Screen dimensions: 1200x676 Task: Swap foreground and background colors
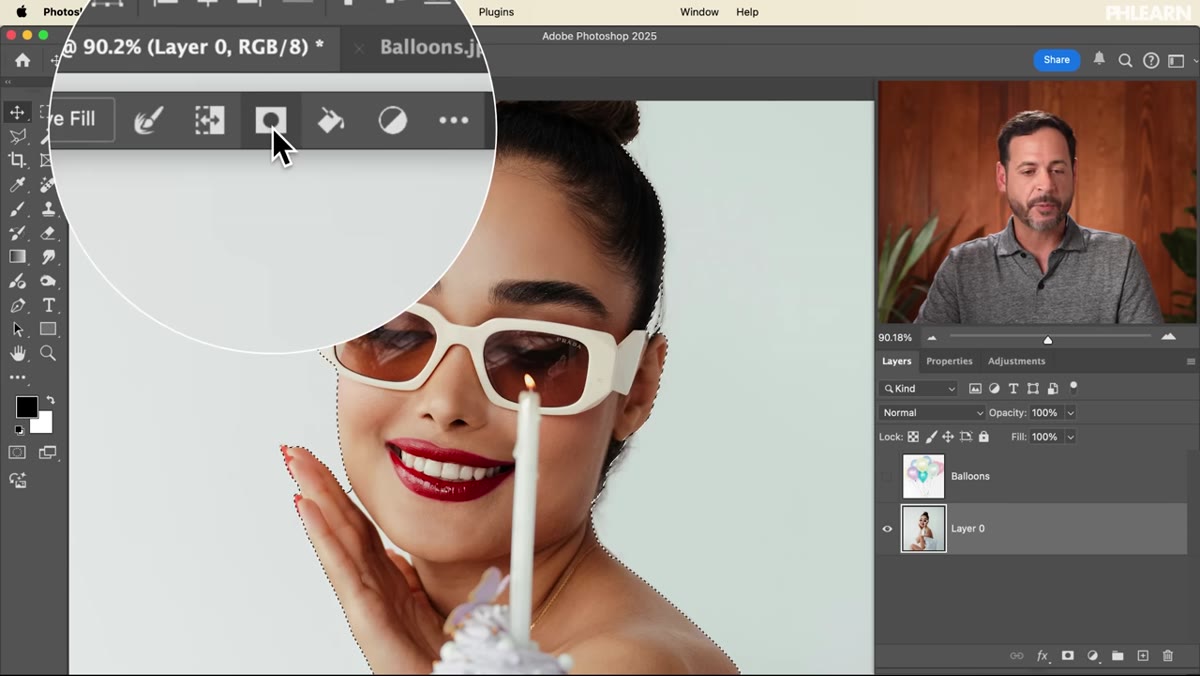50,400
